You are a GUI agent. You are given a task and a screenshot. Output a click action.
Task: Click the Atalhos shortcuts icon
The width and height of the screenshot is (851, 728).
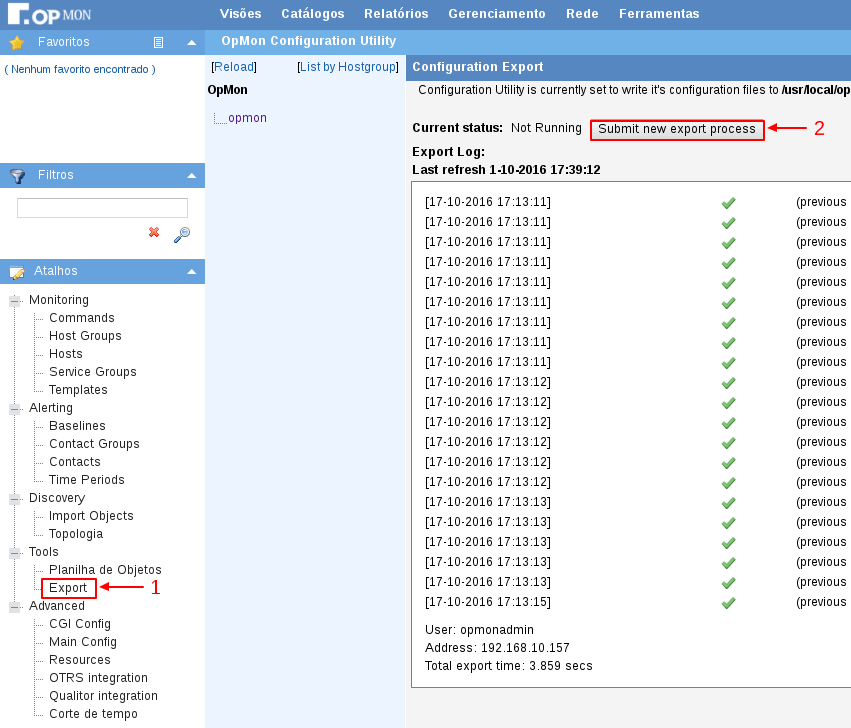point(17,272)
